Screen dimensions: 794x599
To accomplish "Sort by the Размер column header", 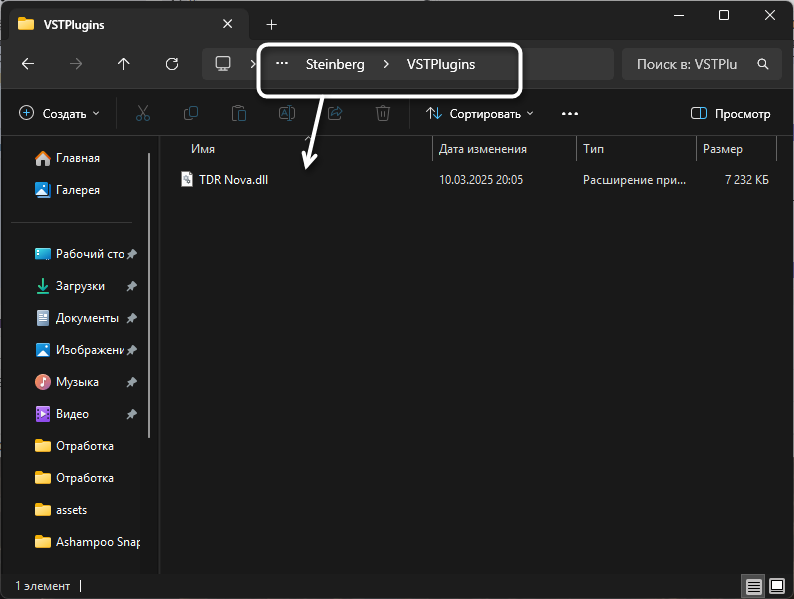I will pyautogui.click(x=723, y=149).
